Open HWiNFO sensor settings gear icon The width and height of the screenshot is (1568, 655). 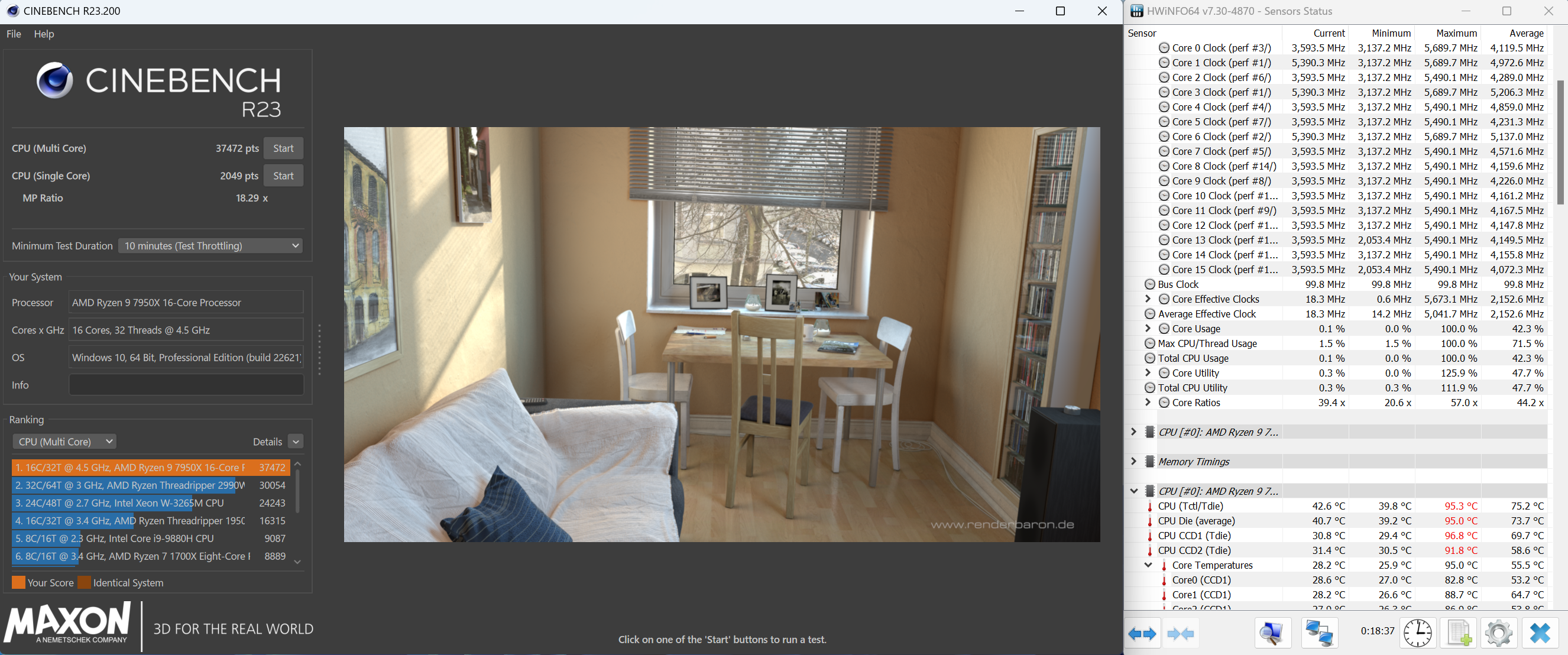(1499, 634)
